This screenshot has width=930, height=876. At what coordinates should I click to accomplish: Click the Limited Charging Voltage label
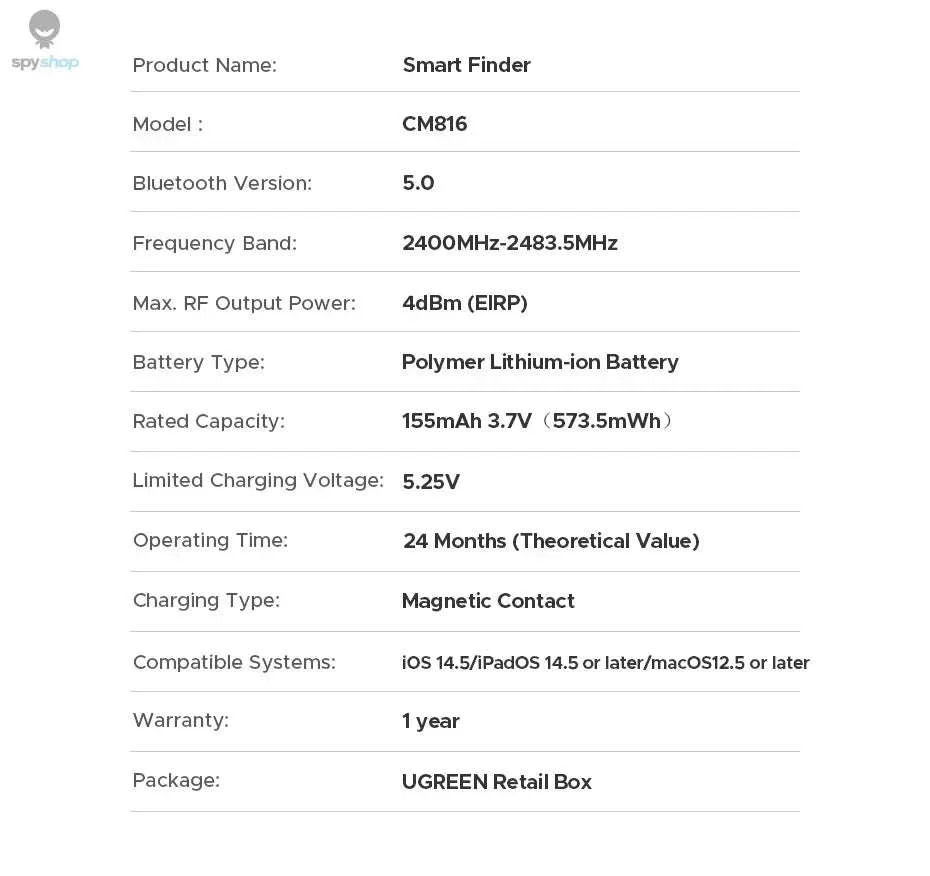pos(258,480)
